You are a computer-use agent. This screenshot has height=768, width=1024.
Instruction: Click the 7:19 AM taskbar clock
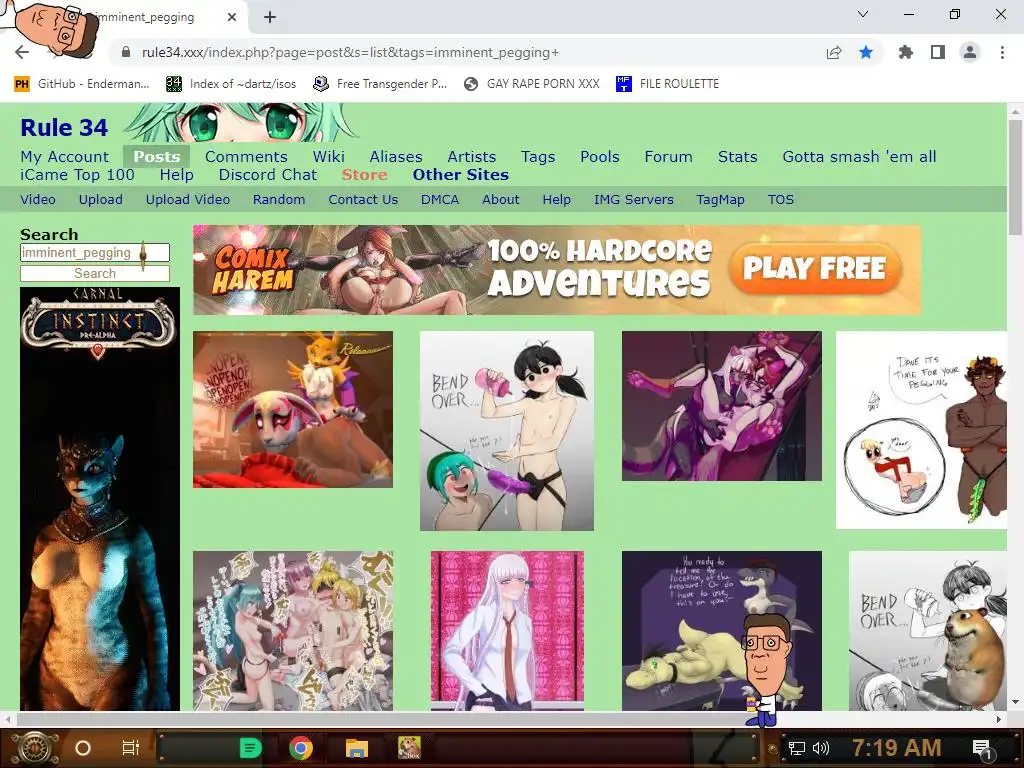[x=896, y=748]
